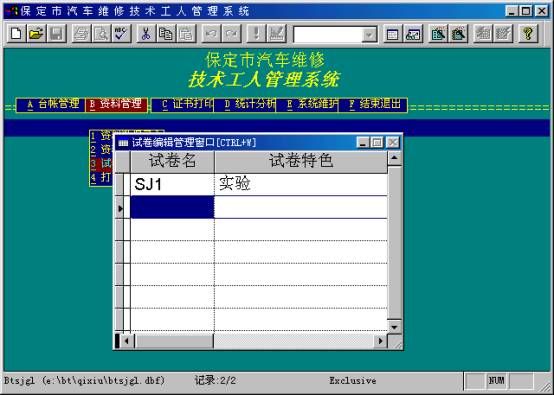Viewport: 554px width, 395px height.
Task: Click the Help question mark icon
Action: click(528, 34)
